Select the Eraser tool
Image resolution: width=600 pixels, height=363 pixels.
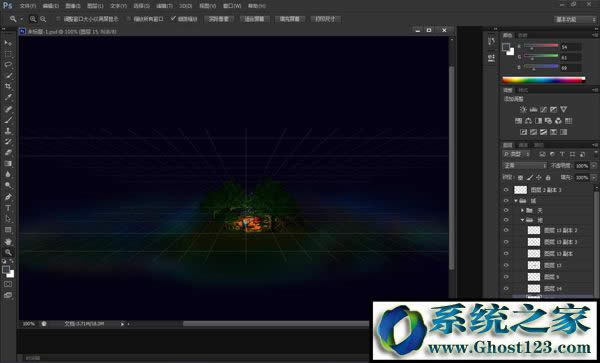point(8,152)
